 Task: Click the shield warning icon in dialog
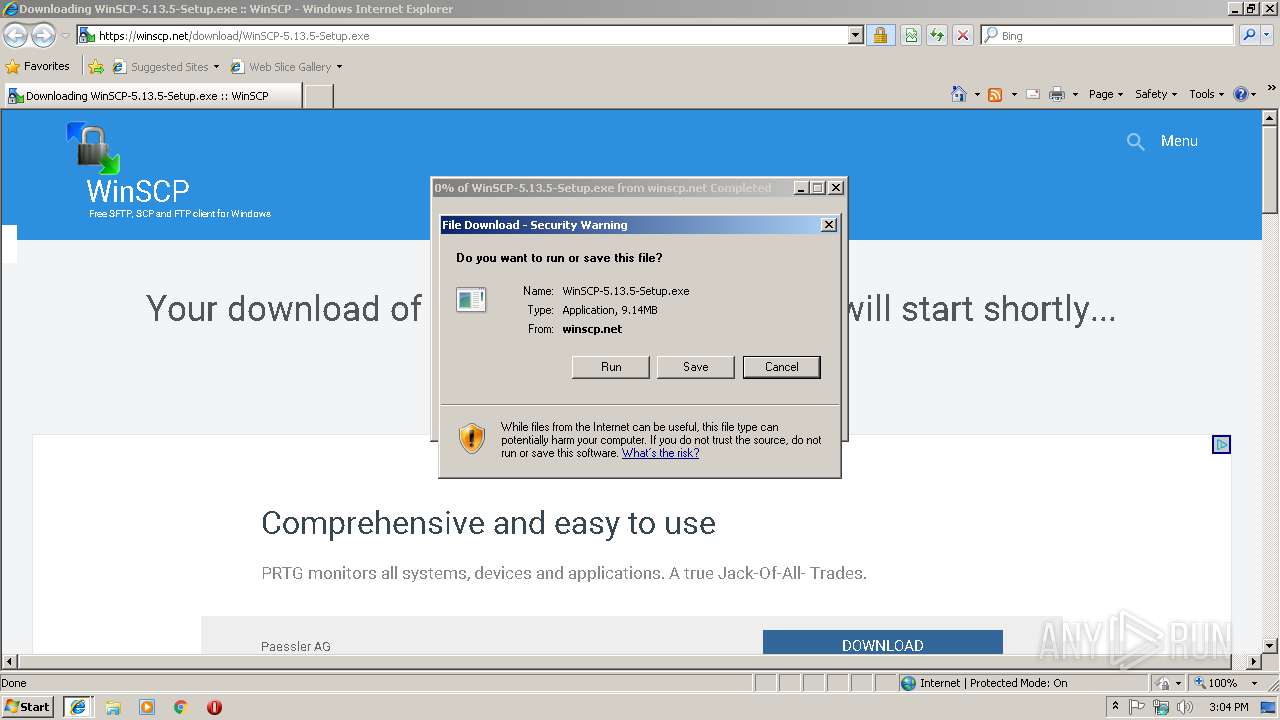click(472, 439)
